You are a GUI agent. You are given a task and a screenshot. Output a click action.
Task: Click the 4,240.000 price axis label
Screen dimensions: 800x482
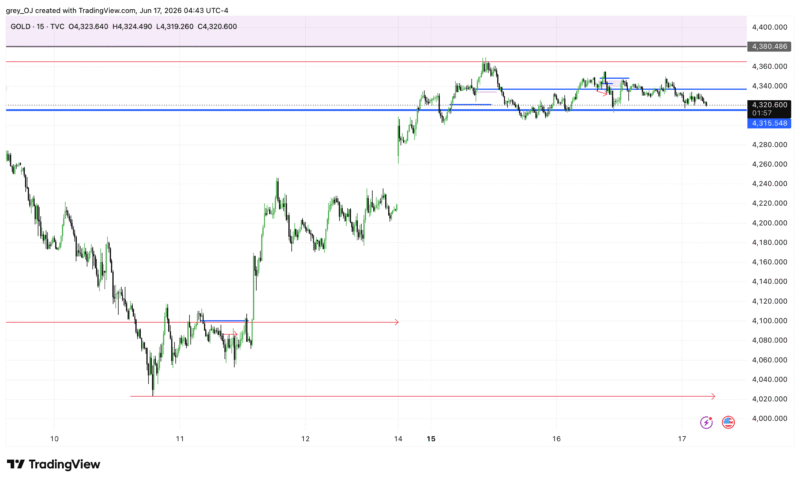point(769,184)
